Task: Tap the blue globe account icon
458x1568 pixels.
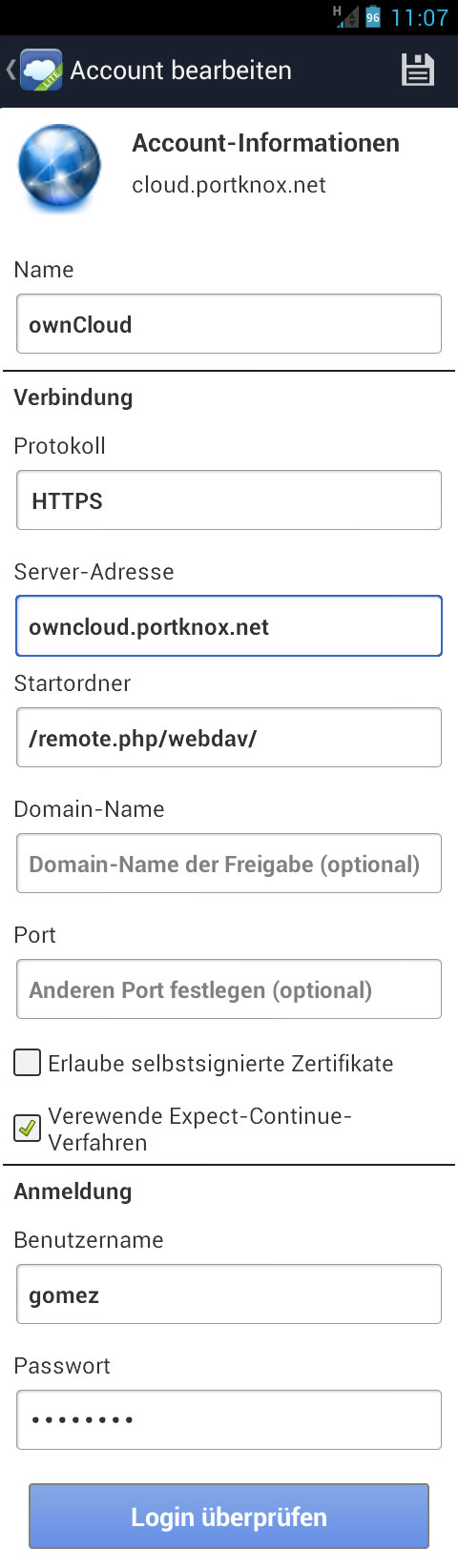Action: 59,168
